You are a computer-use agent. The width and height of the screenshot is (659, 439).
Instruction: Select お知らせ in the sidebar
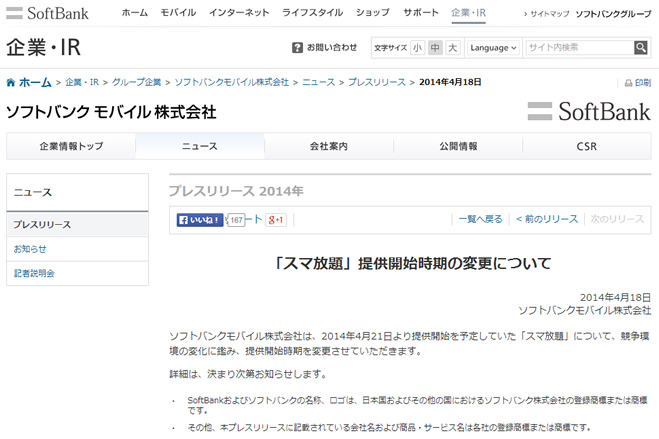click(x=77, y=249)
